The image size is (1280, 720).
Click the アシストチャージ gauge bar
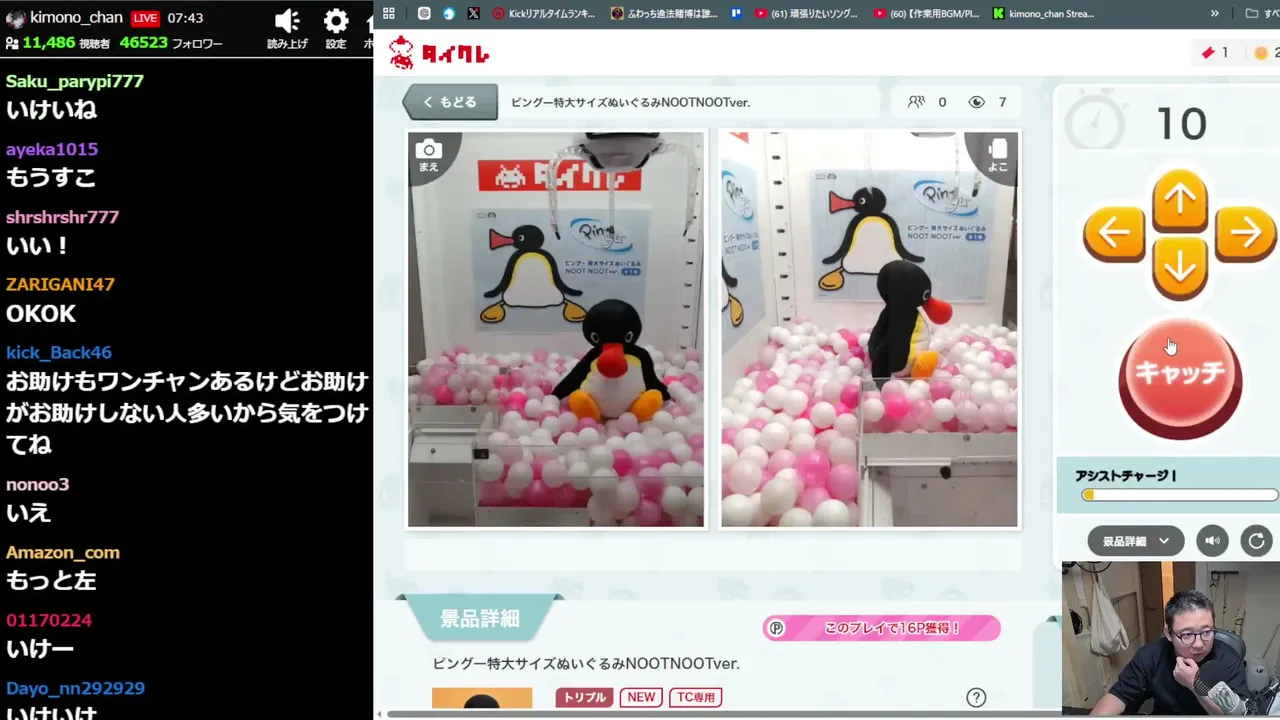(x=1179, y=495)
